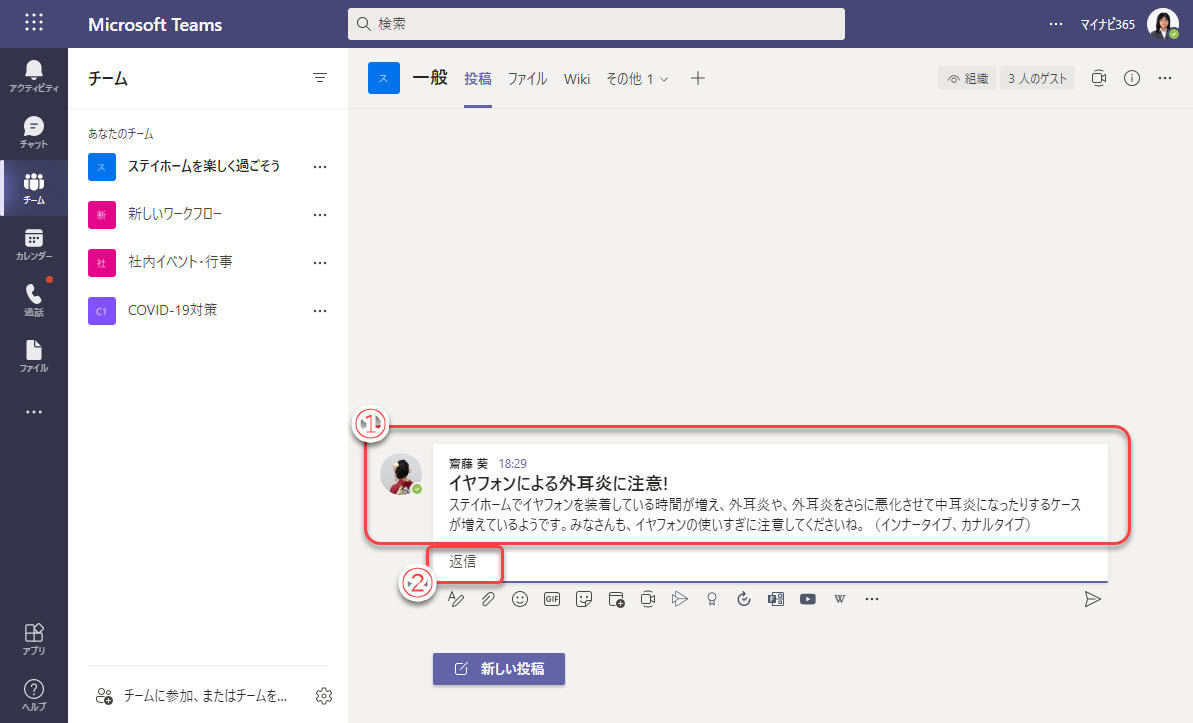
Task: Switch to the 投稿 tab
Action: point(478,78)
